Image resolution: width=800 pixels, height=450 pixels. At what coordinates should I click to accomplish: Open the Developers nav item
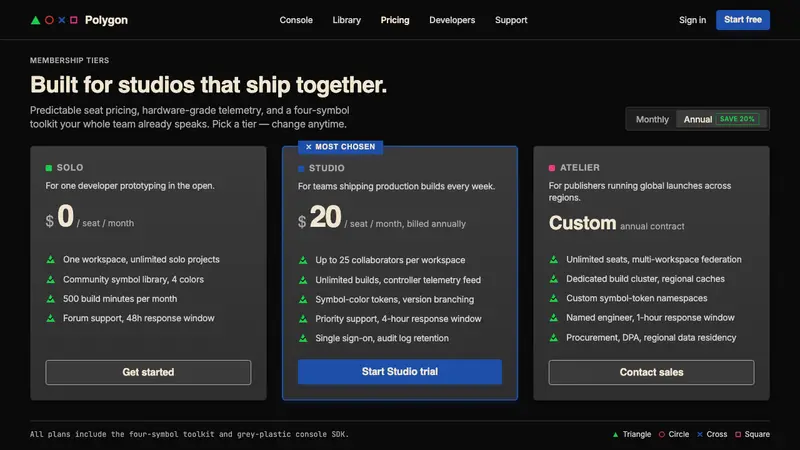pos(452,20)
